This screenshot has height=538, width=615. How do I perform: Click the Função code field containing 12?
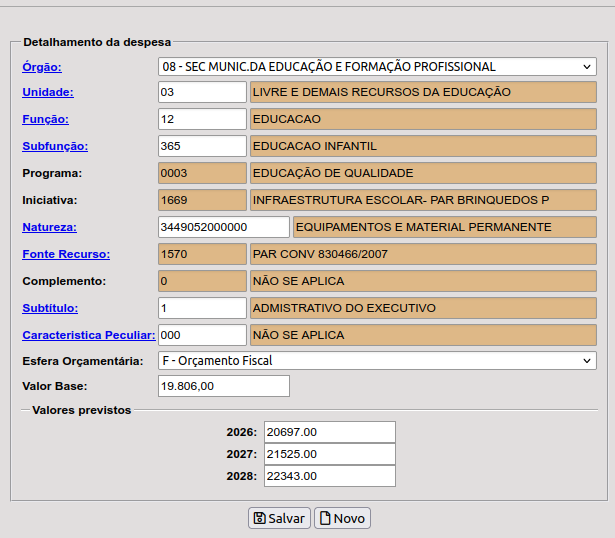click(202, 119)
